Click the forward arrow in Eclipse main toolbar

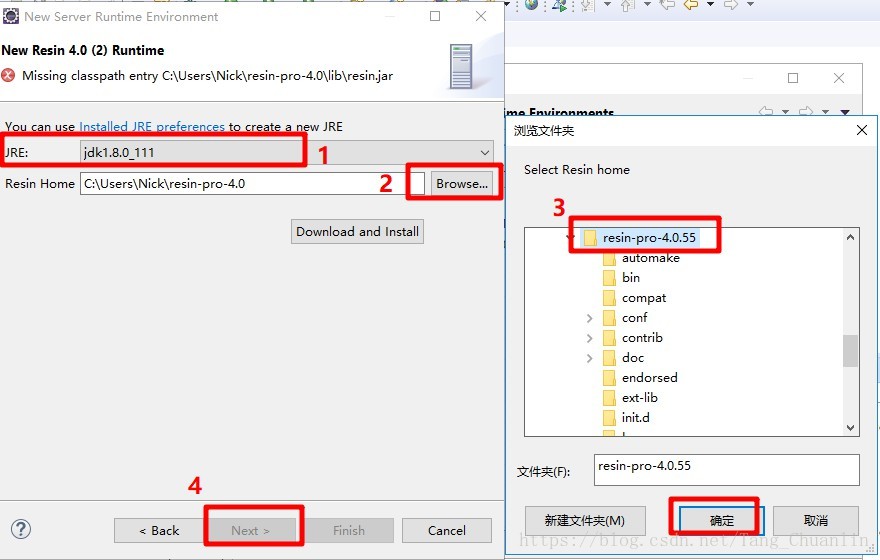pos(731,5)
